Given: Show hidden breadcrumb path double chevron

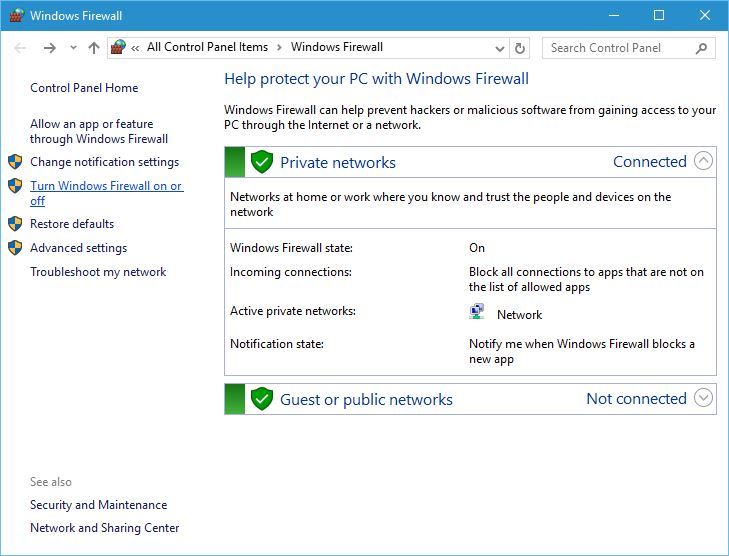Looking at the screenshot, I should (135, 48).
